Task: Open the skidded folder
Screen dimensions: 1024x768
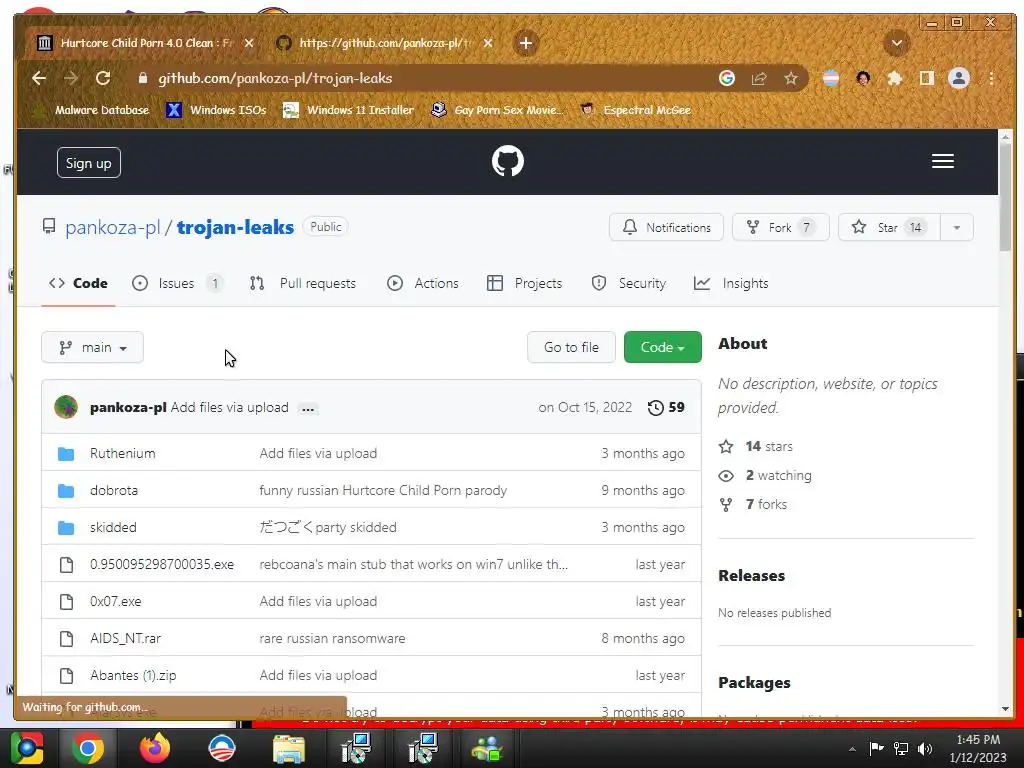Action: coord(113,527)
